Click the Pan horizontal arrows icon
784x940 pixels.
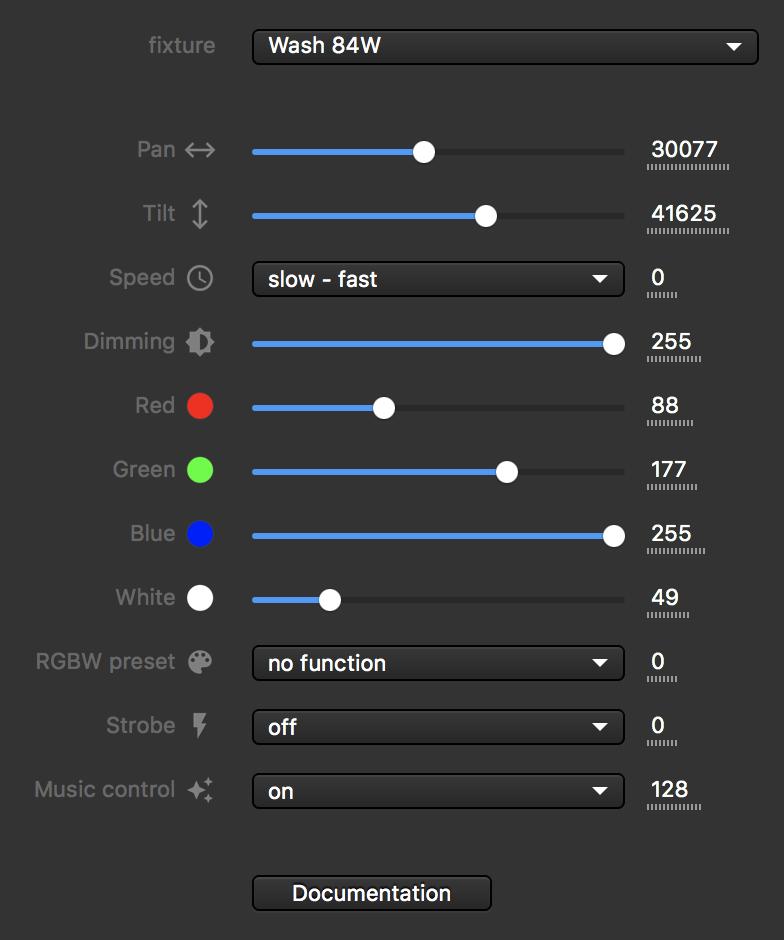point(200,150)
